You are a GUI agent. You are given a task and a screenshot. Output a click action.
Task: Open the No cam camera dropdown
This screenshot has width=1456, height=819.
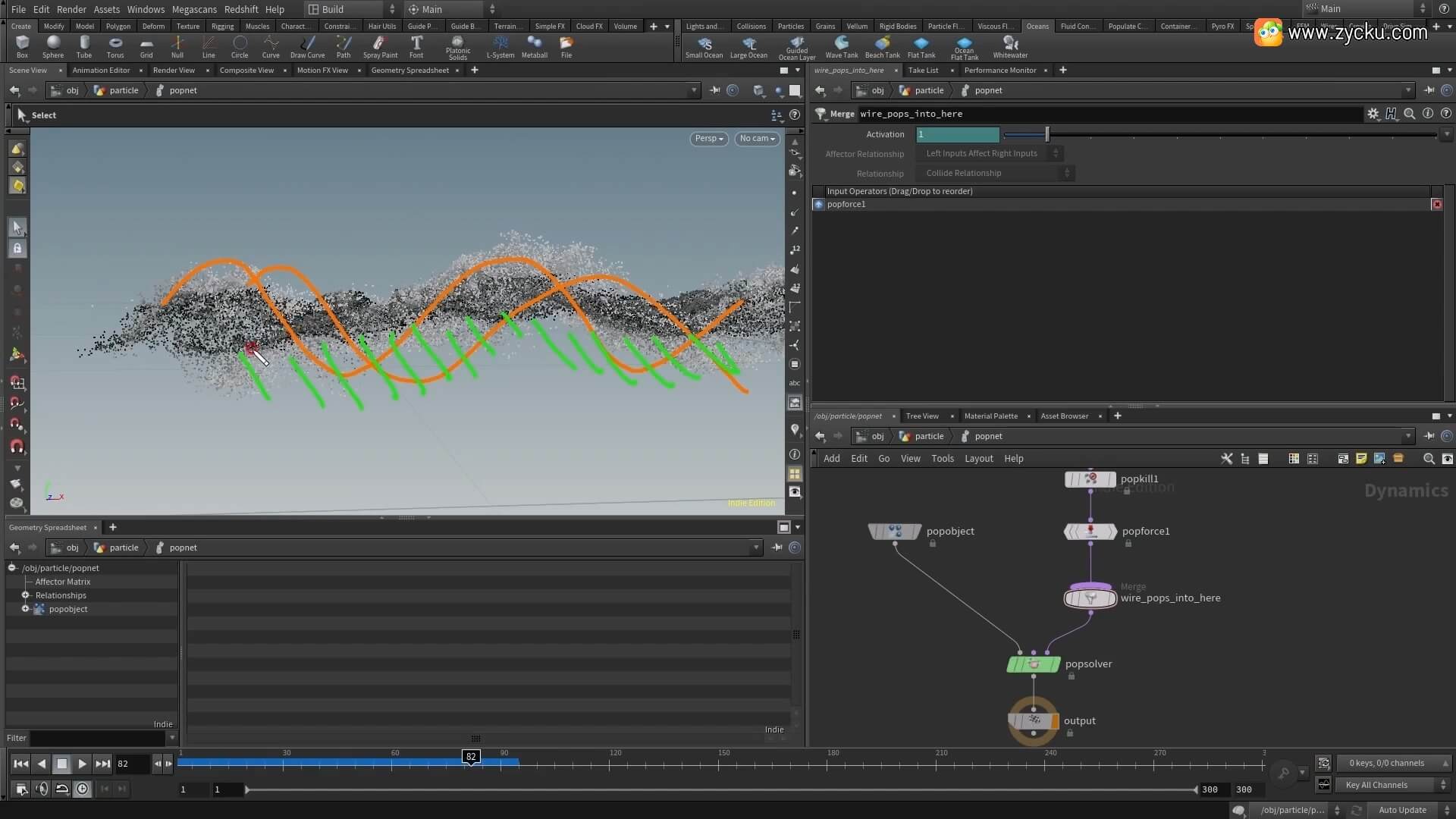pyautogui.click(x=757, y=139)
